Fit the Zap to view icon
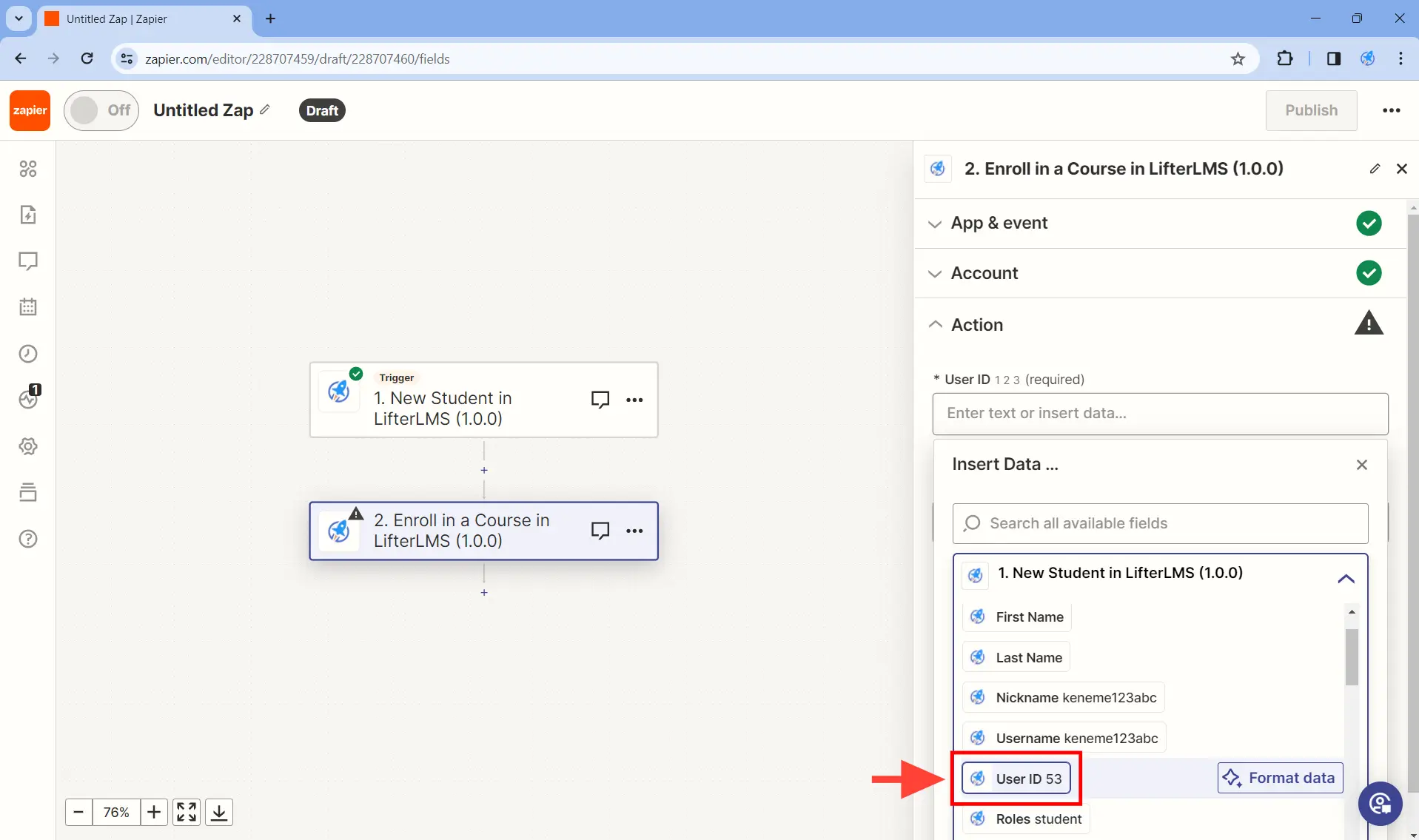The height and width of the screenshot is (840, 1419). pos(187,812)
